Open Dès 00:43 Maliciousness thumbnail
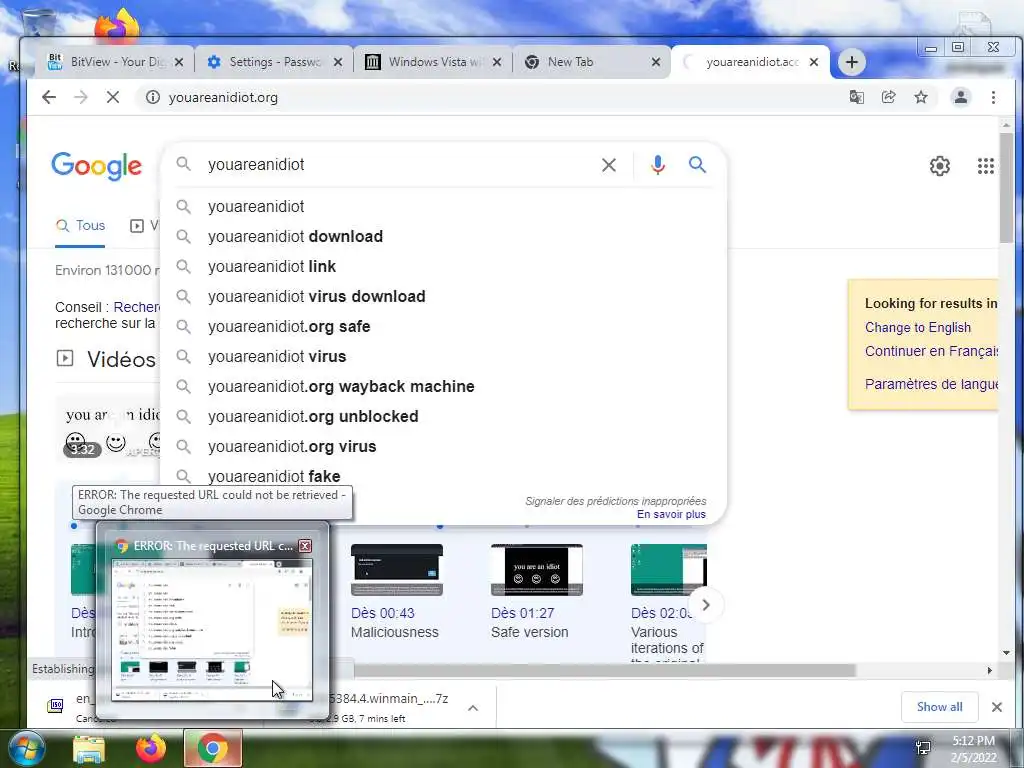This screenshot has height=768, width=1024. (x=397, y=569)
